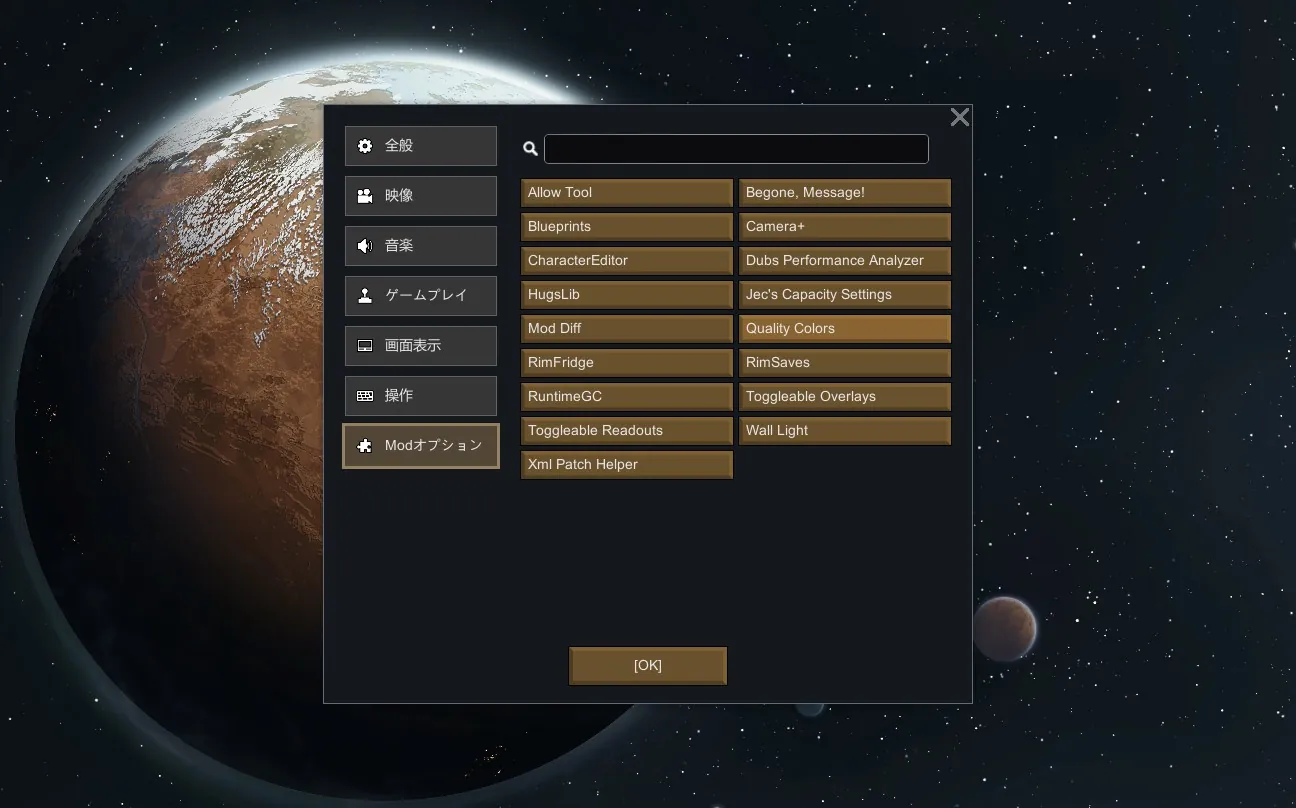
Task: Click the camera icon beside 映像
Action: (365, 196)
